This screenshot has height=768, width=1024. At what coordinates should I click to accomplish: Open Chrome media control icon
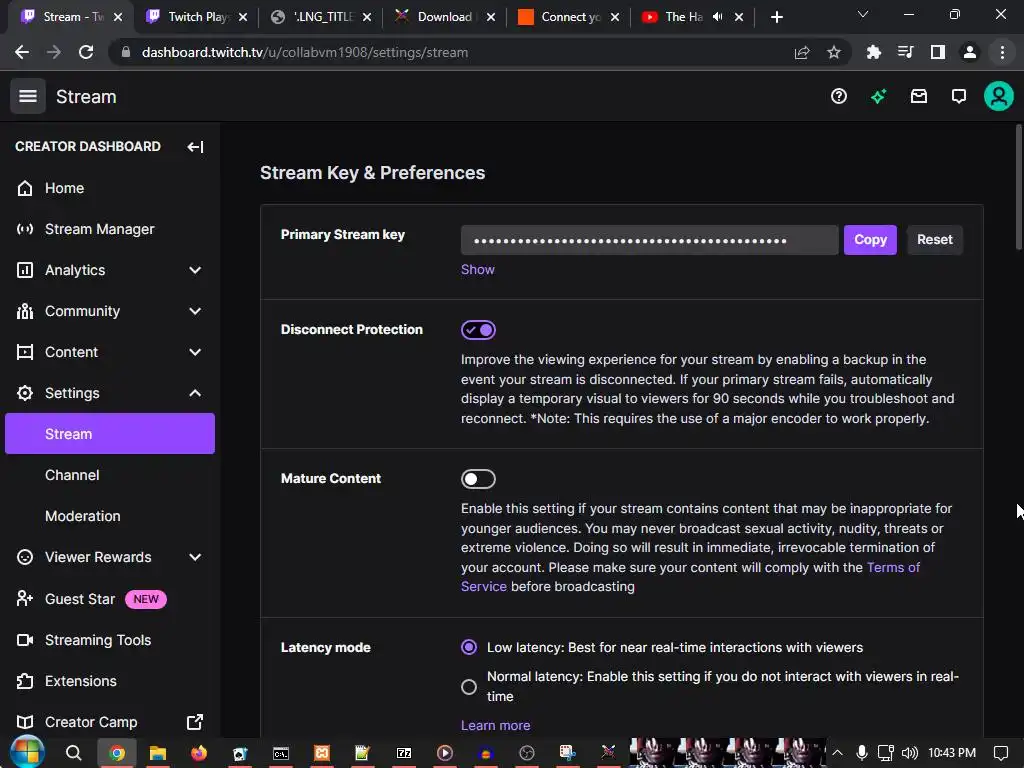point(905,52)
